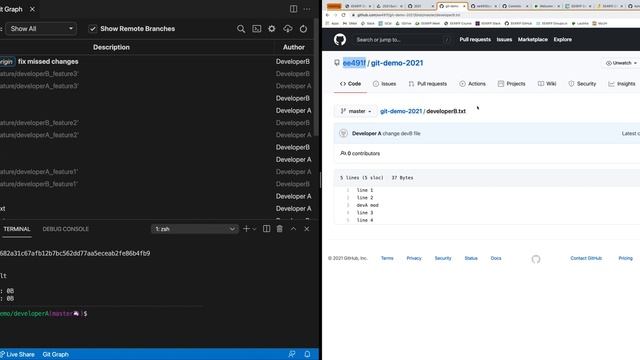Toggle the Show Remote Branches checkbox
Viewport: 640px width, 360px height.
coord(93,29)
